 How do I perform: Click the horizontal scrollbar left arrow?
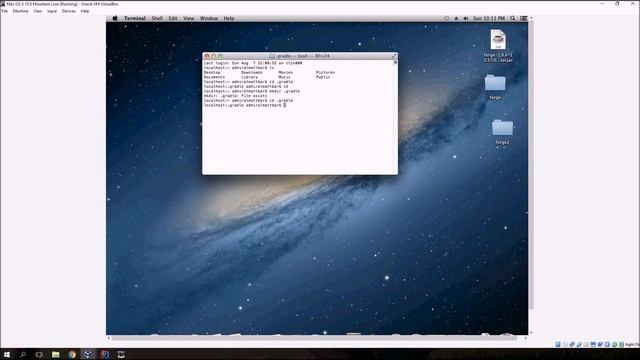pos(109,338)
